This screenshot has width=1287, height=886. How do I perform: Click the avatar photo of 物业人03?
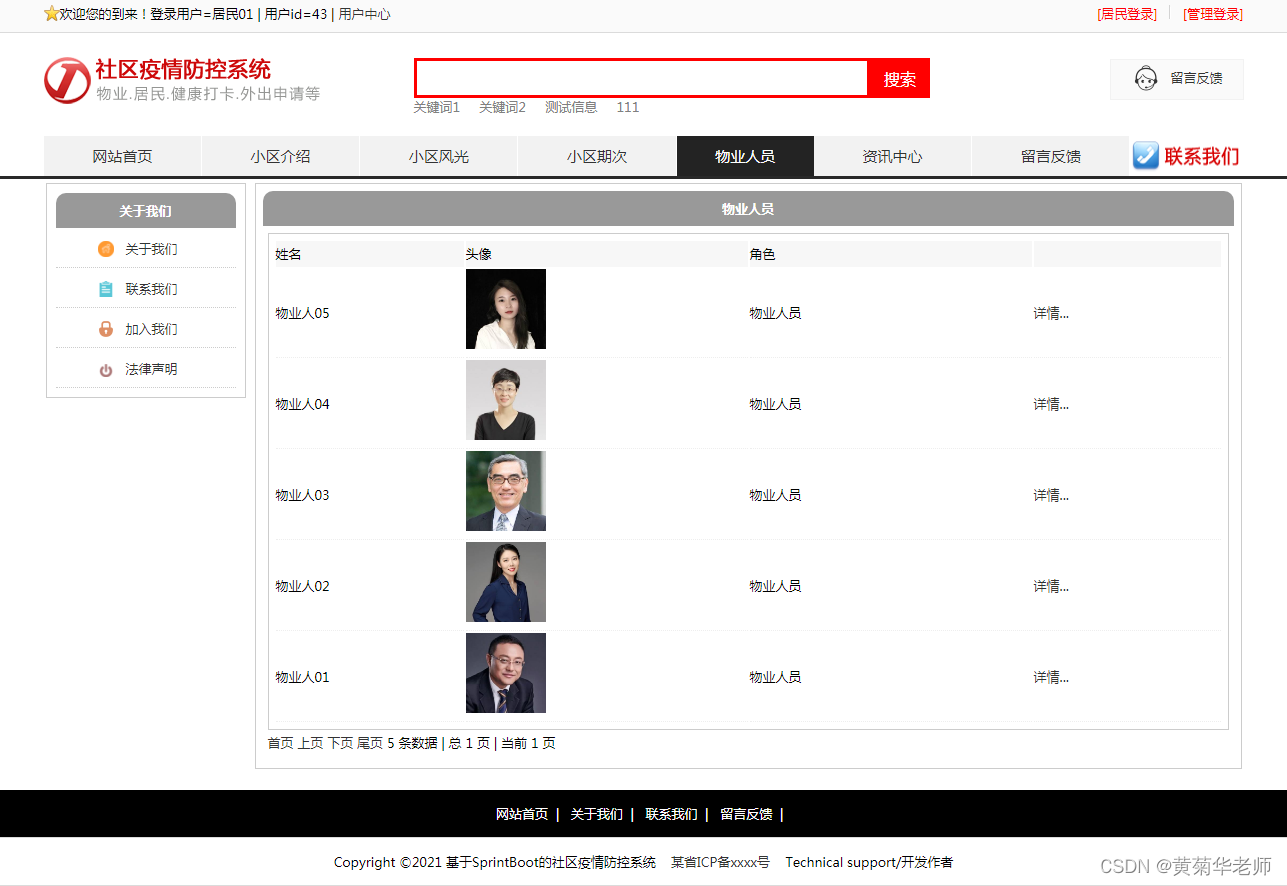[x=506, y=491]
